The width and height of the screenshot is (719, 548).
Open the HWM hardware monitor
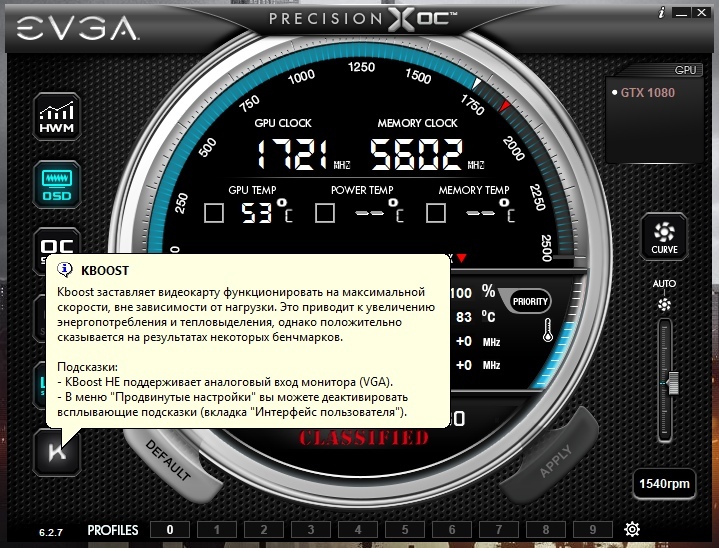point(57,116)
